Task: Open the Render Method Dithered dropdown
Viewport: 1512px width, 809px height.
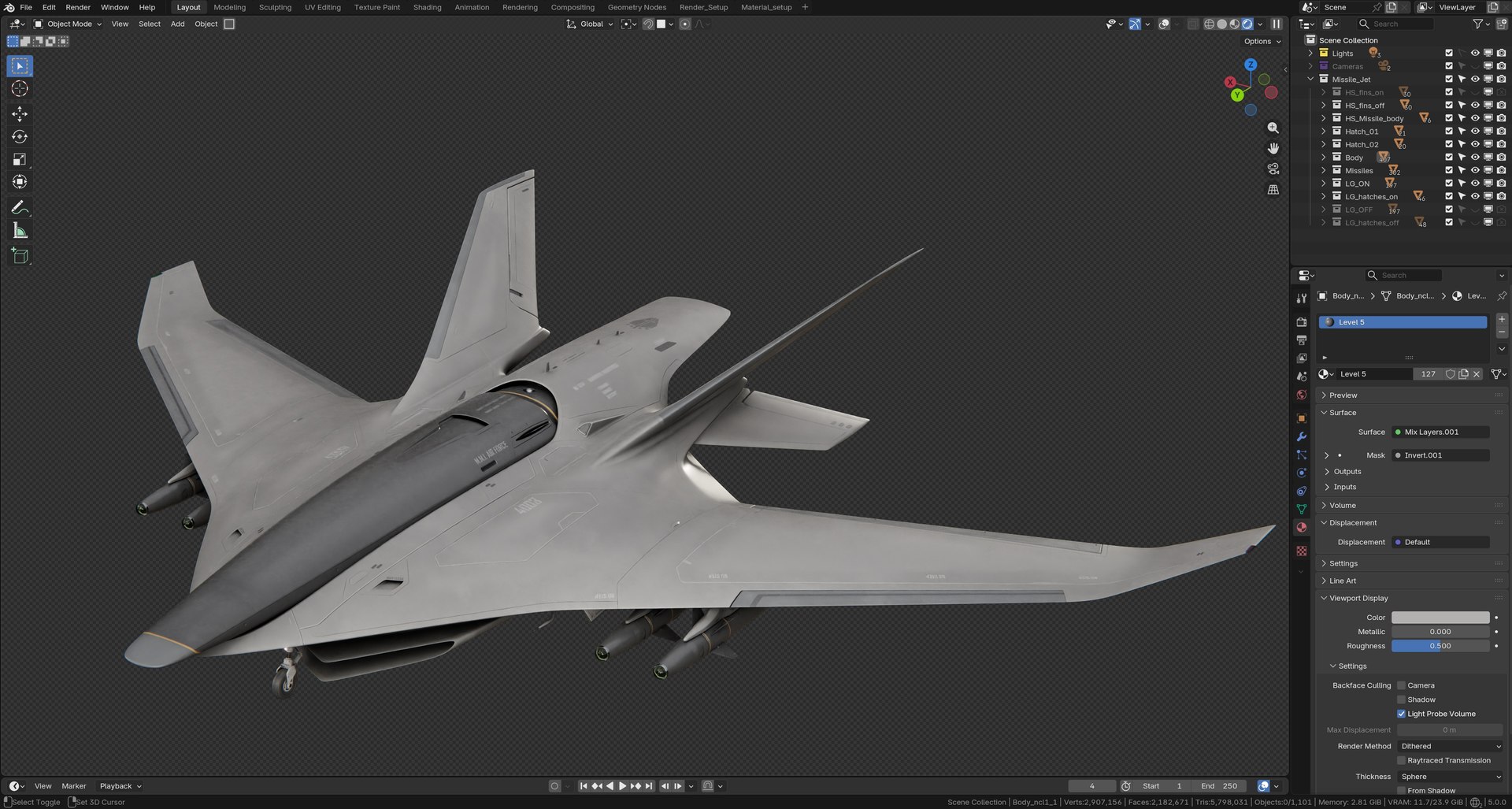Action: (1451, 746)
